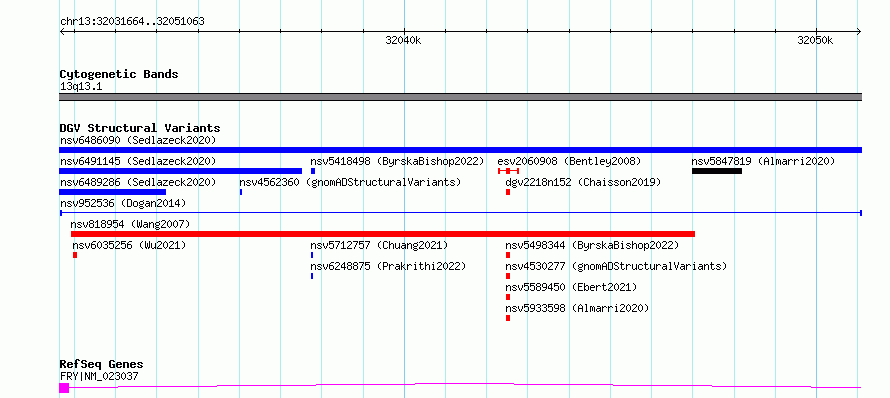890x398 pixels.
Task: Click the black nsv5847819 variant bar
Action: click(717, 171)
